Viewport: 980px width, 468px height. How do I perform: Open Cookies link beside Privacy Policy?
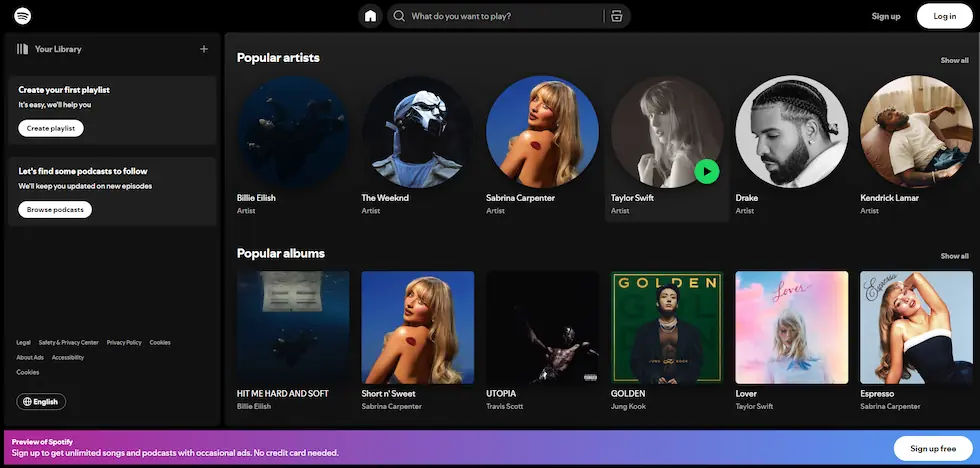(160, 342)
